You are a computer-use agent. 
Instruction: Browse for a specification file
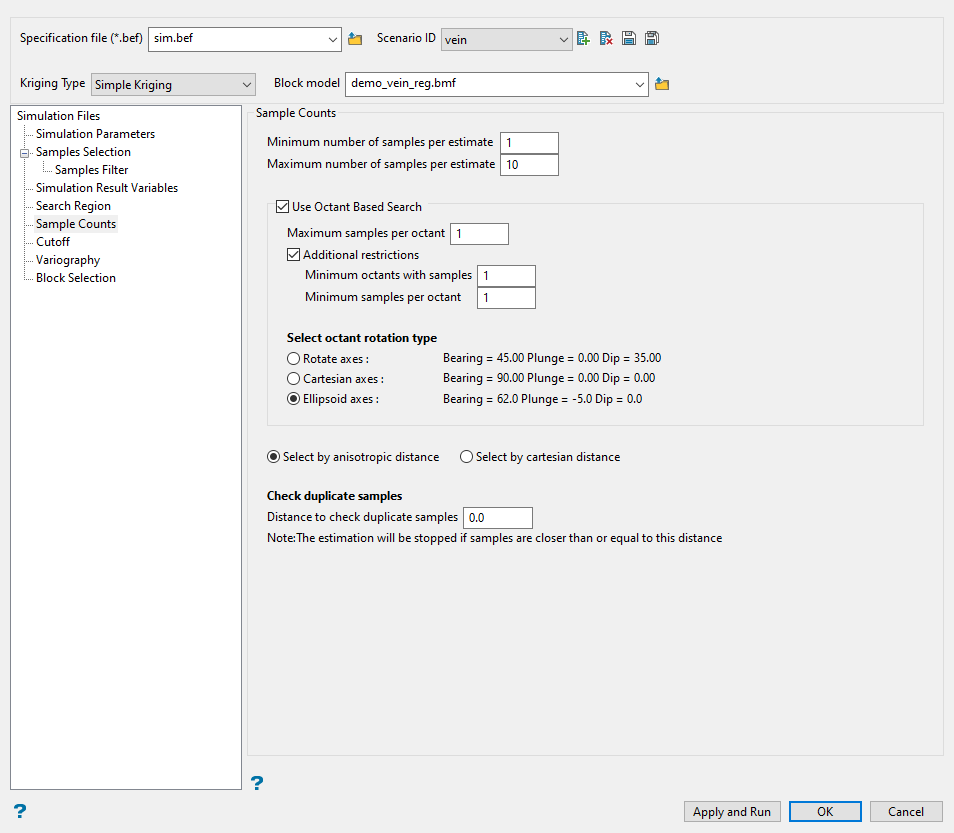click(x=355, y=39)
